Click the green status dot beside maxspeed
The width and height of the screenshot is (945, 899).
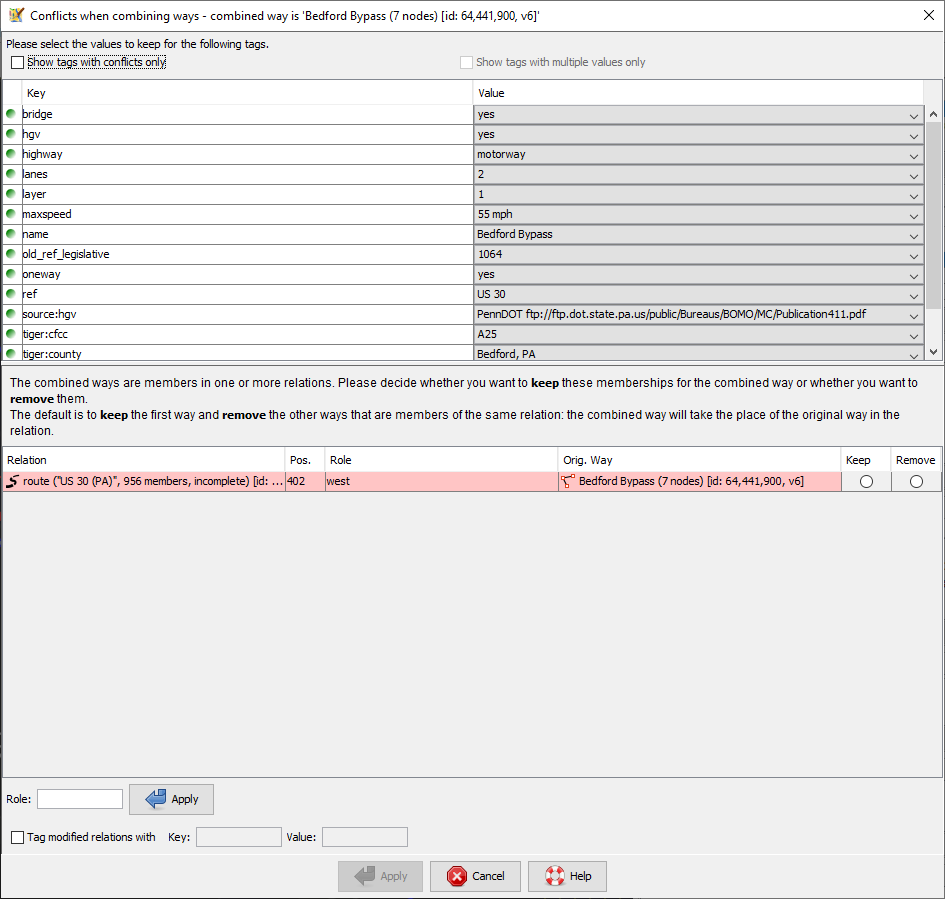(11, 214)
